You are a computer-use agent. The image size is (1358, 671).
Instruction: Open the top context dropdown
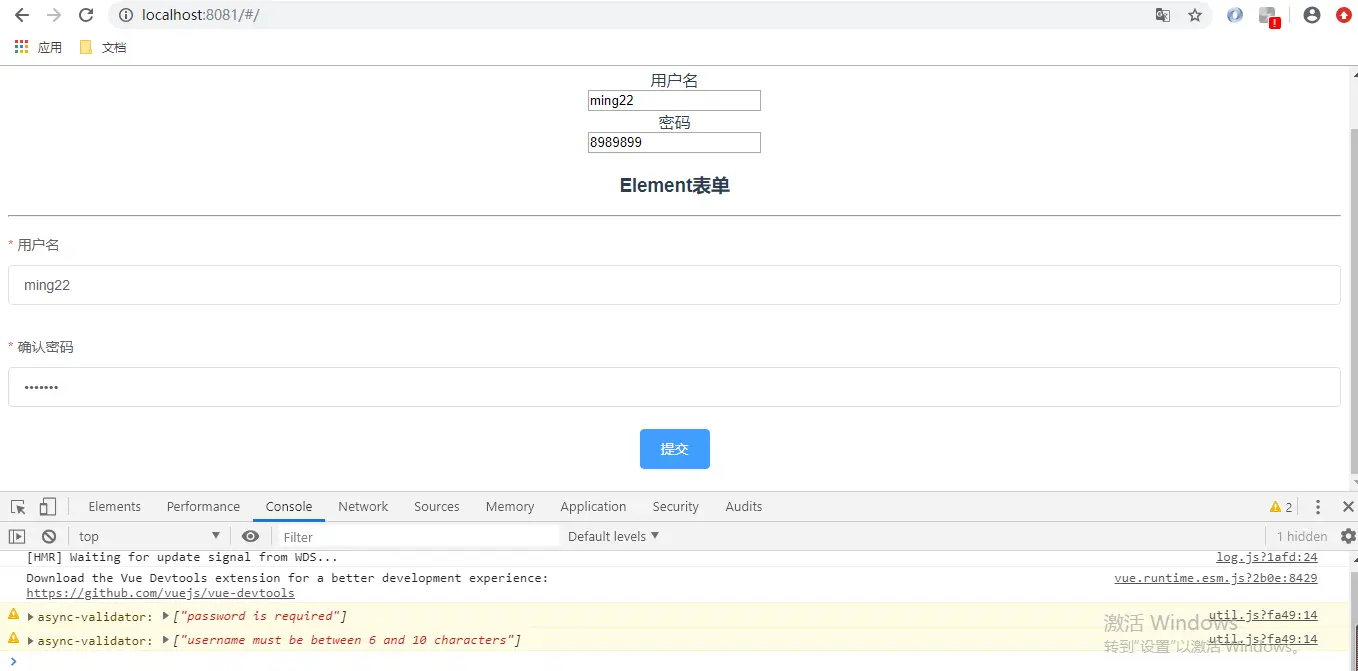(x=149, y=536)
